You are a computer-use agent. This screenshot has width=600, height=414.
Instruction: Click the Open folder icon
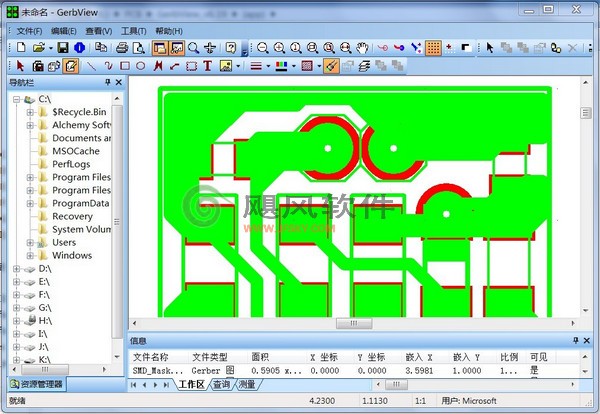point(39,47)
